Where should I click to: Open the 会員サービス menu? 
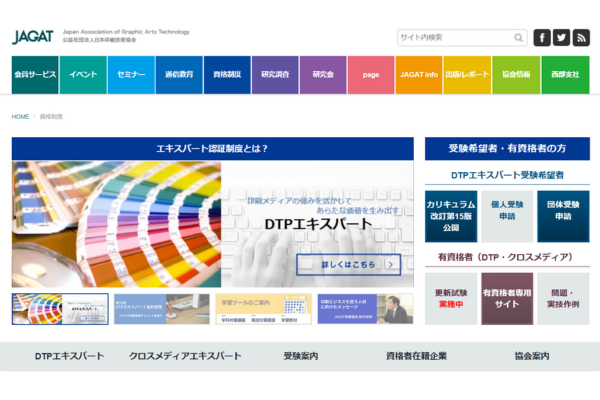(x=35, y=75)
